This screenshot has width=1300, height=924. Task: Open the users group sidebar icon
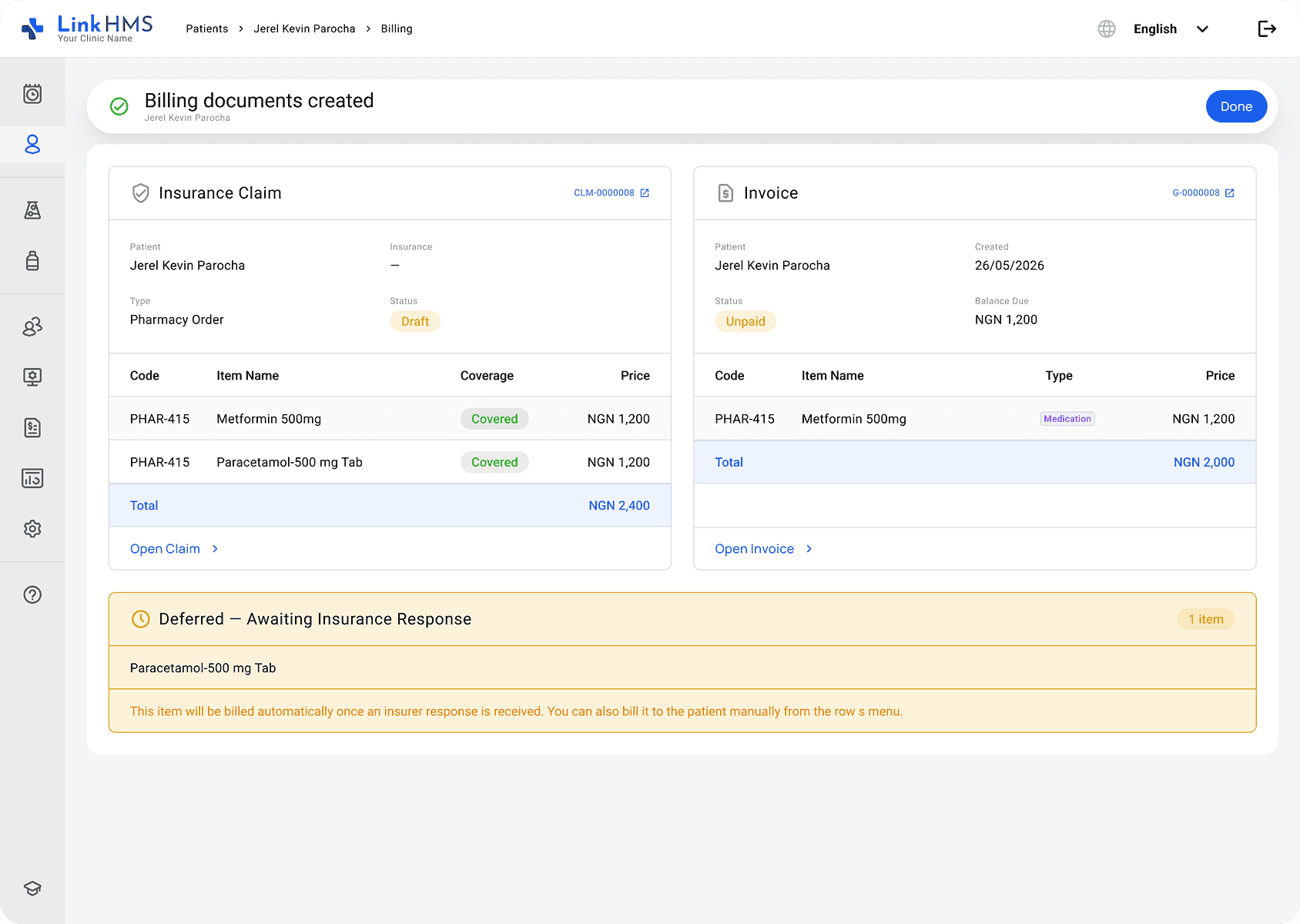pos(32,326)
